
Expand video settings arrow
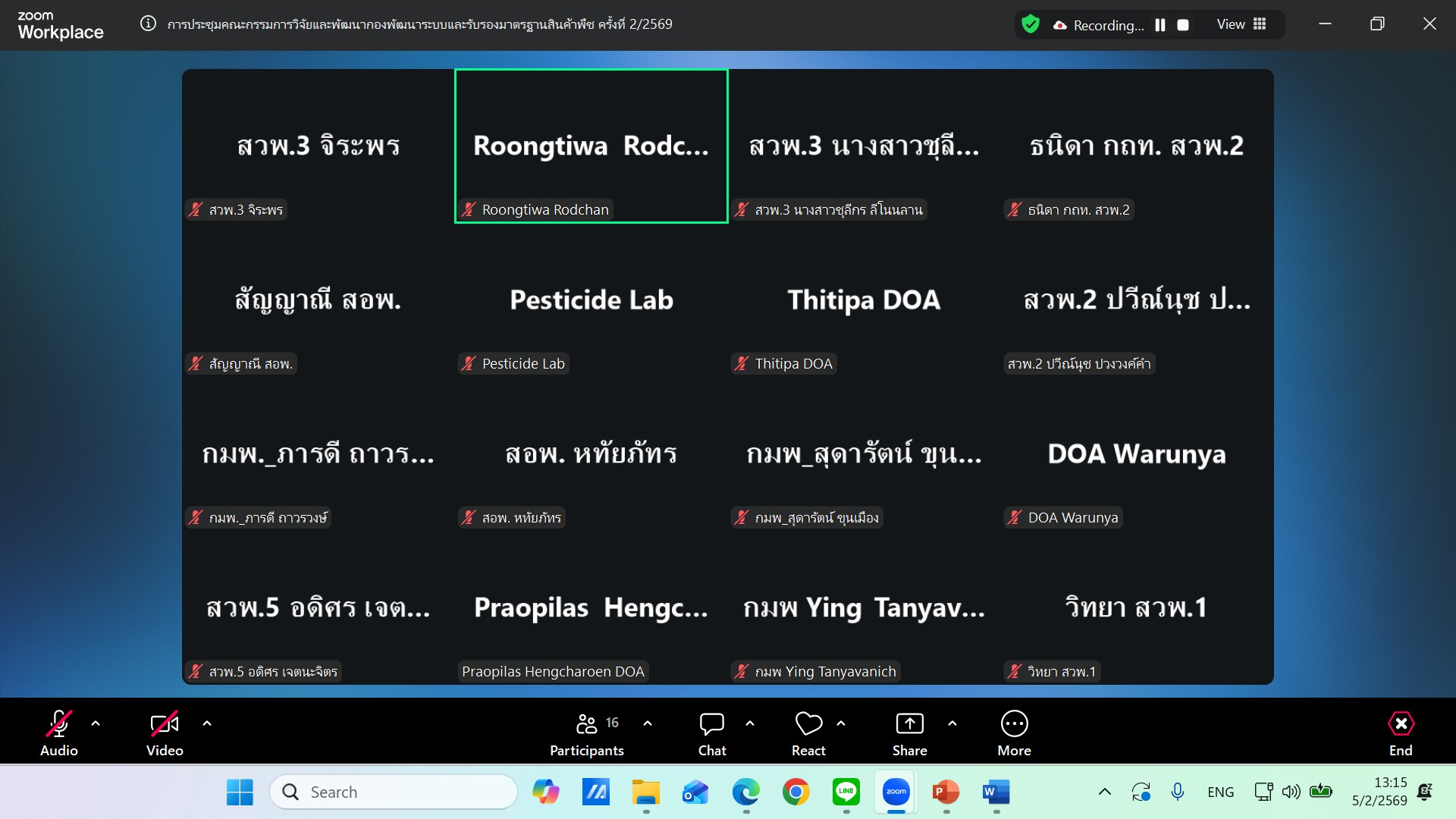click(207, 723)
